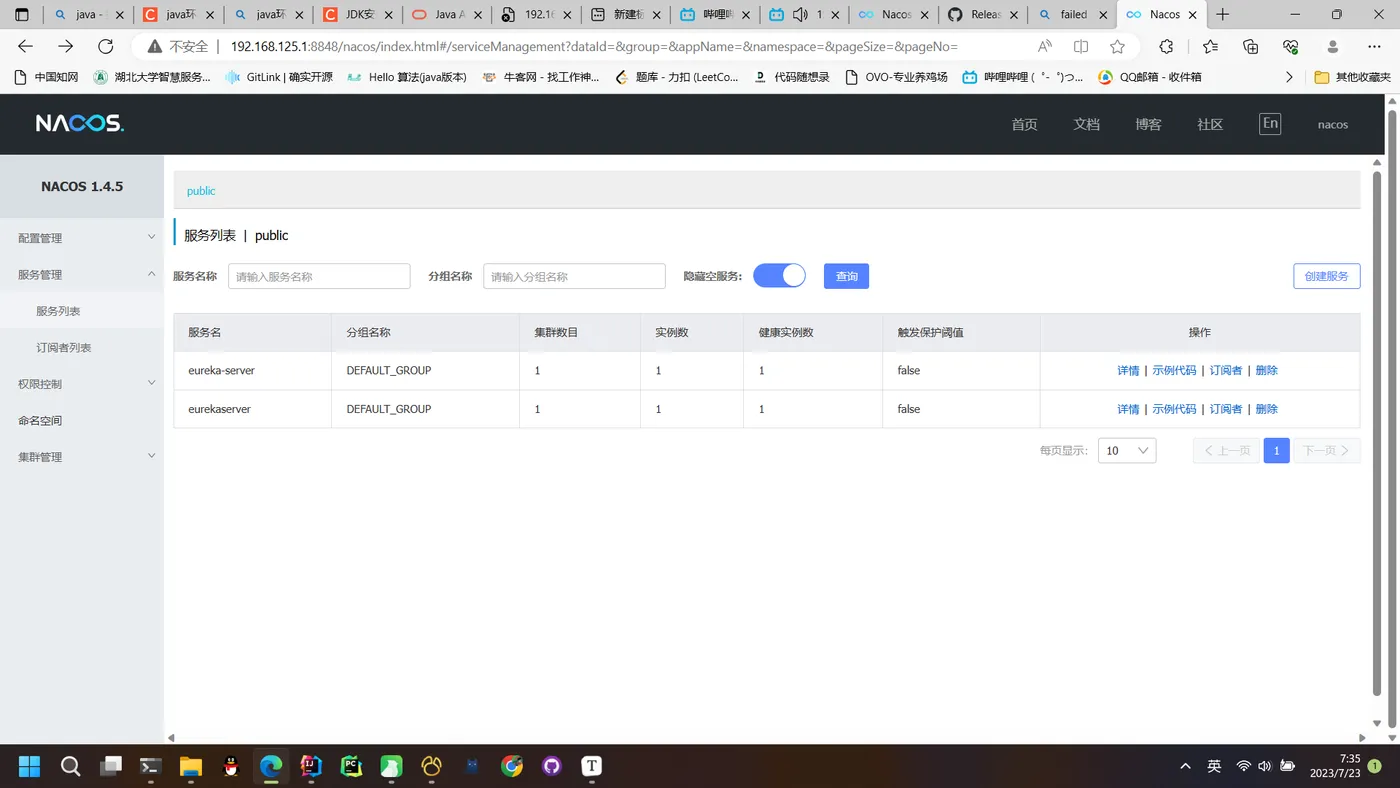Screen dimensions: 1400x788
Task: Open browser essentials heart-pulse icon
Action: (1290, 46)
